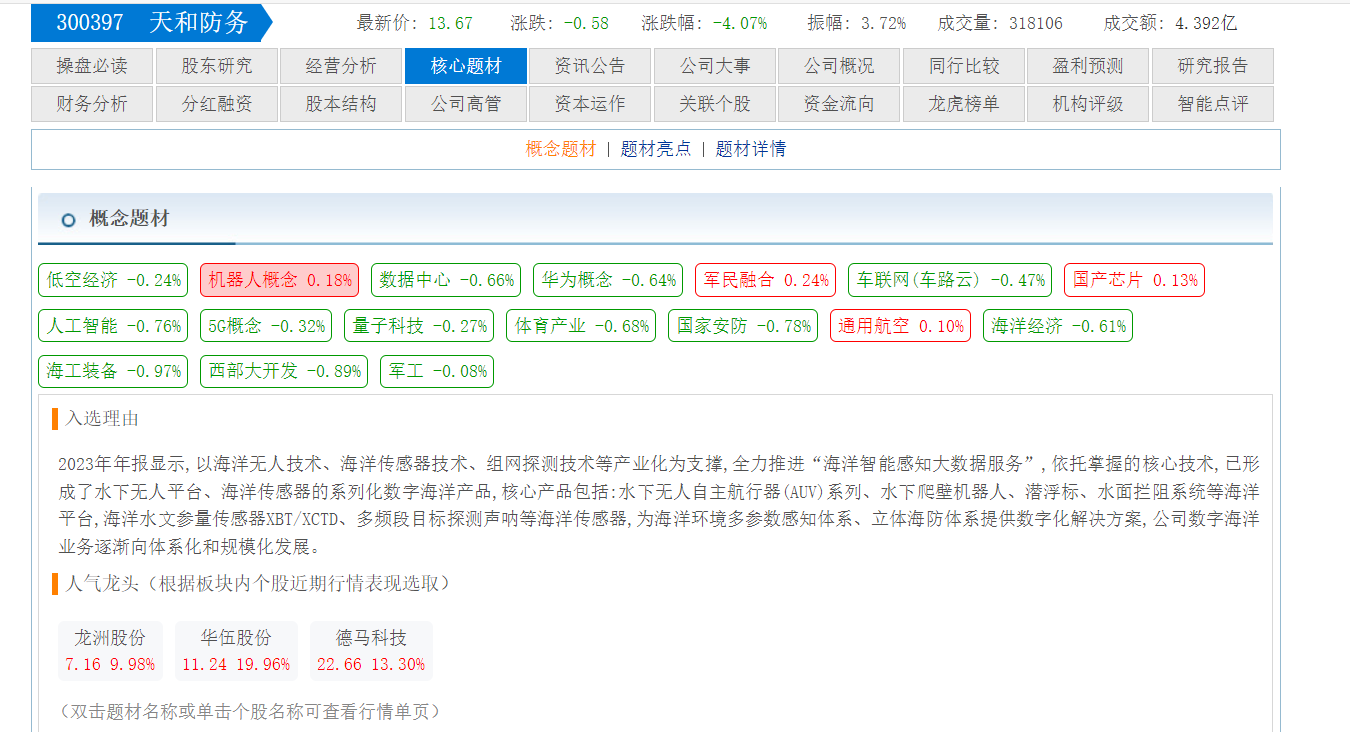Select the 海工装备 concept tag
Screen dimensions: 1350x732
pyautogui.click(x=114, y=372)
